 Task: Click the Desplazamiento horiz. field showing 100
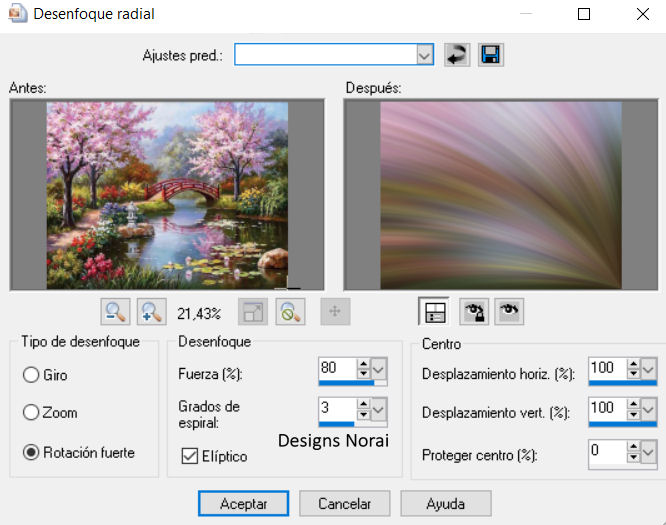tap(608, 368)
